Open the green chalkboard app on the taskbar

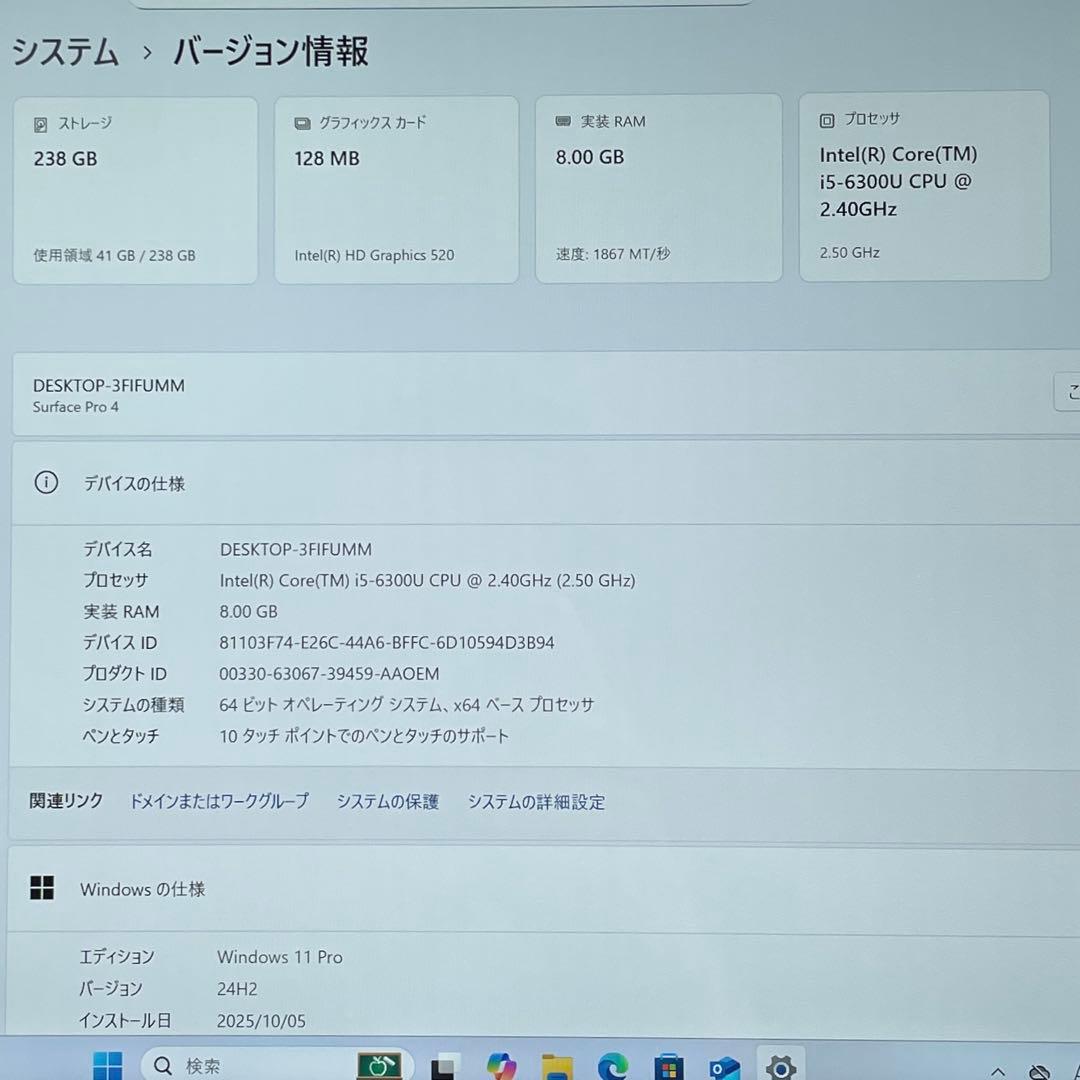380,1065
